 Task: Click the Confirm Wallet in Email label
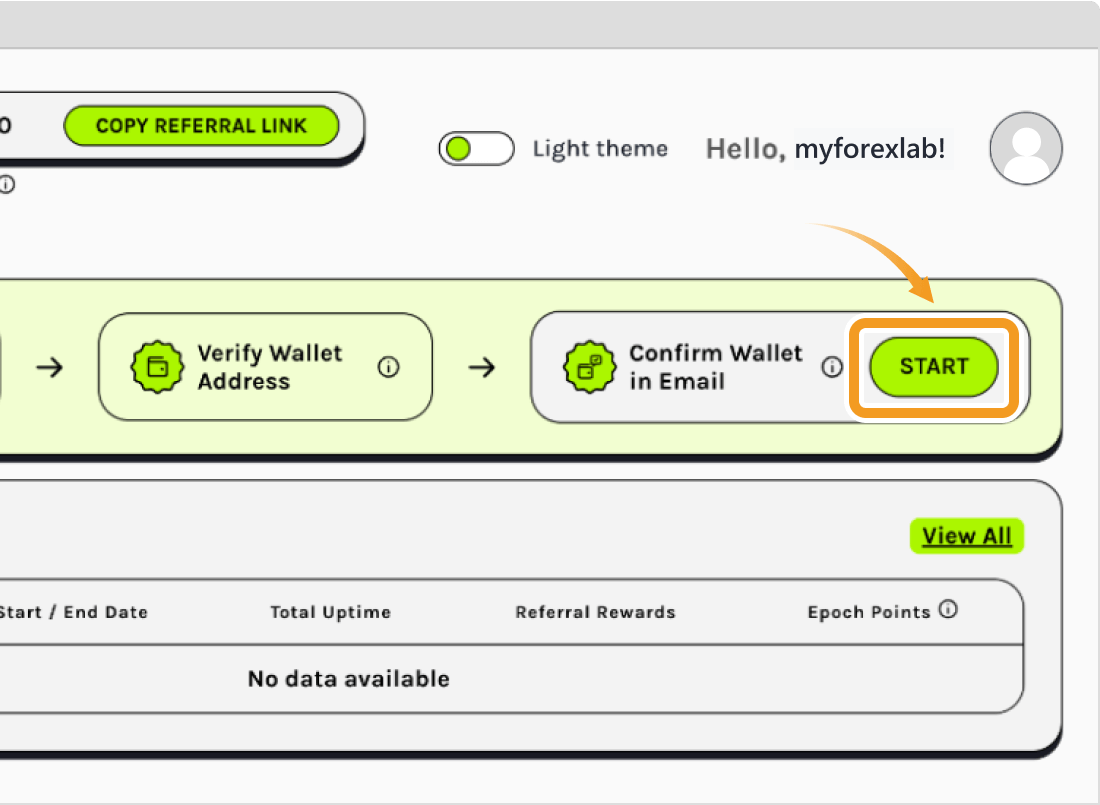click(x=716, y=367)
